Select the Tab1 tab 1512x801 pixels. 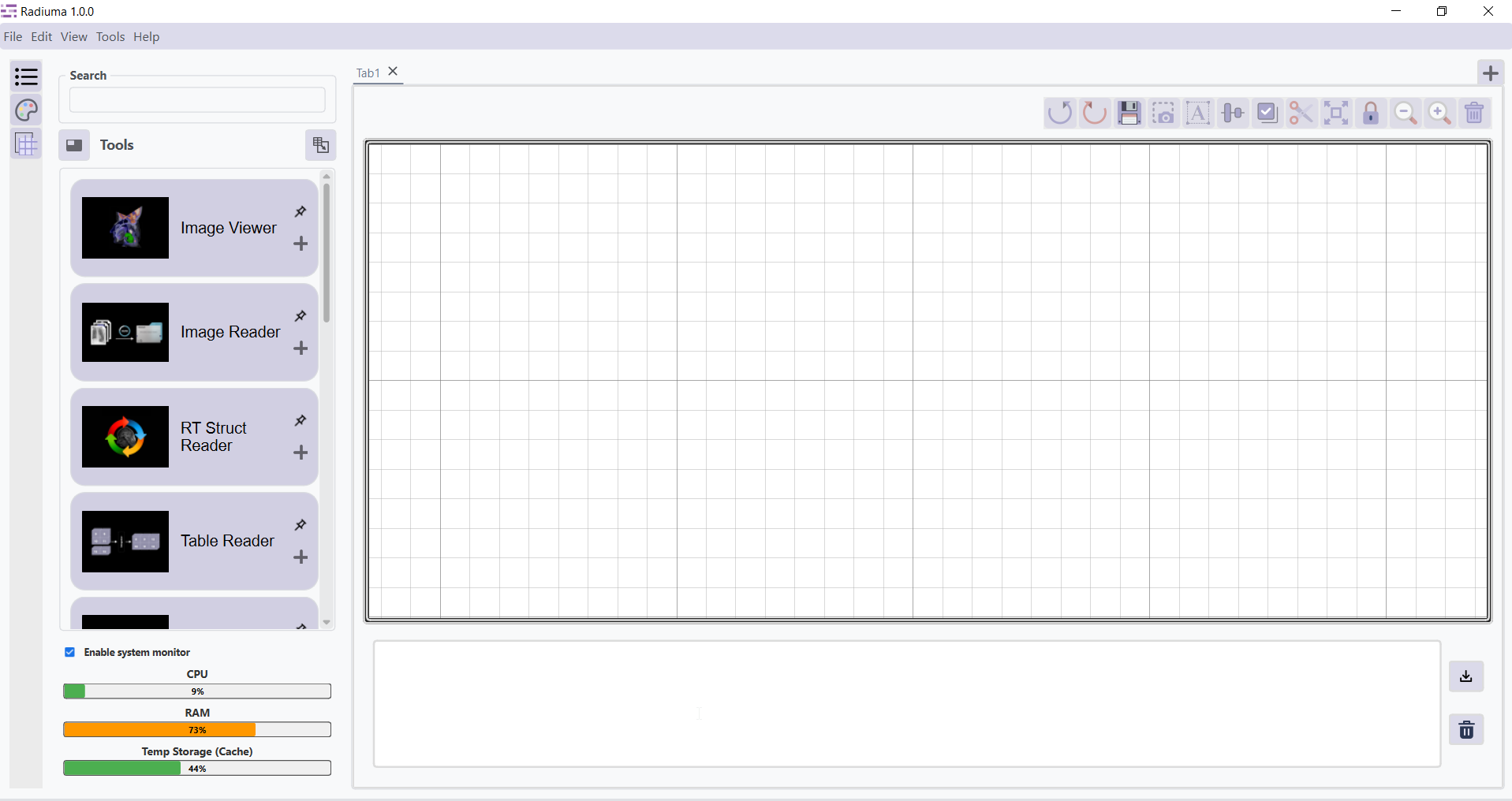(x=368, y=73)
